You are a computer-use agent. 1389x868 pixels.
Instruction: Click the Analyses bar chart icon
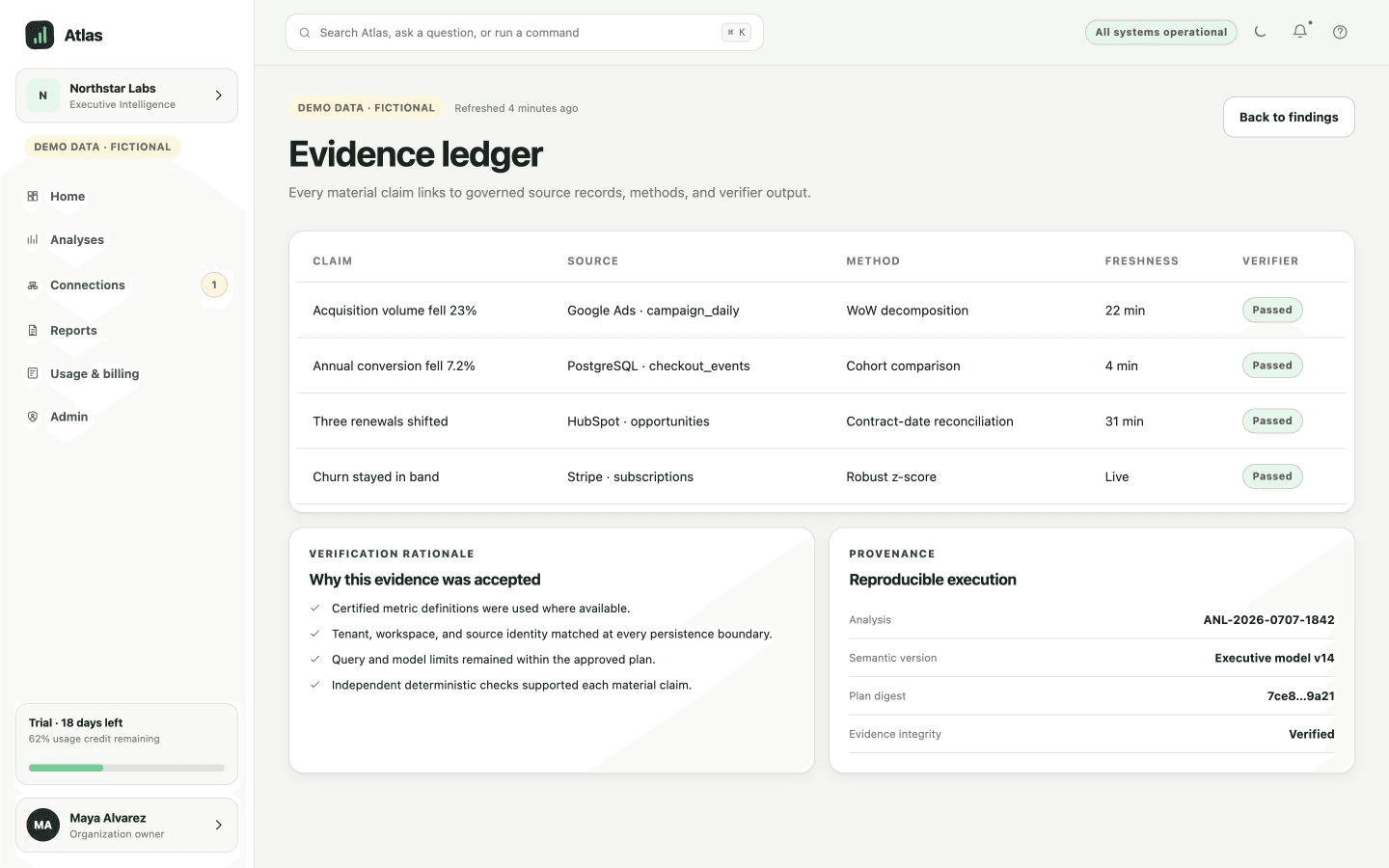[33, 239]
